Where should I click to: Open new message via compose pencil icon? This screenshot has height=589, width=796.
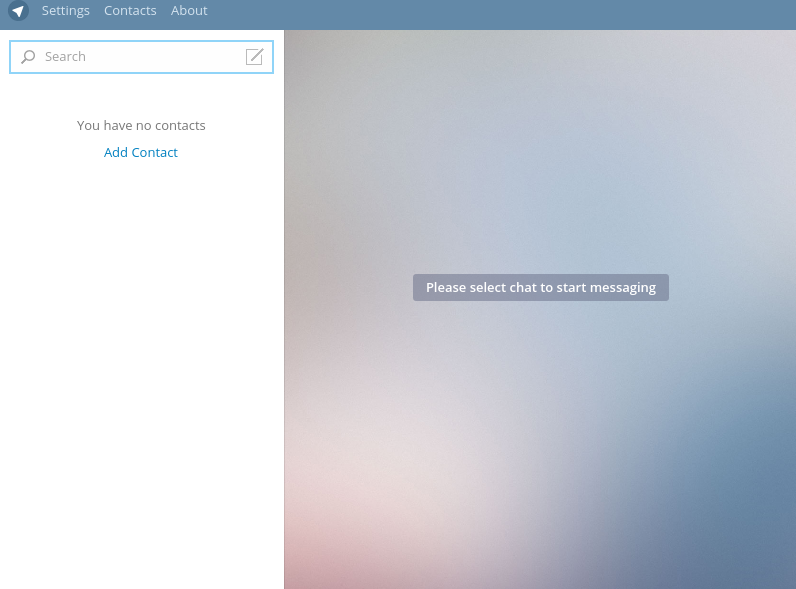pos(255,57)
